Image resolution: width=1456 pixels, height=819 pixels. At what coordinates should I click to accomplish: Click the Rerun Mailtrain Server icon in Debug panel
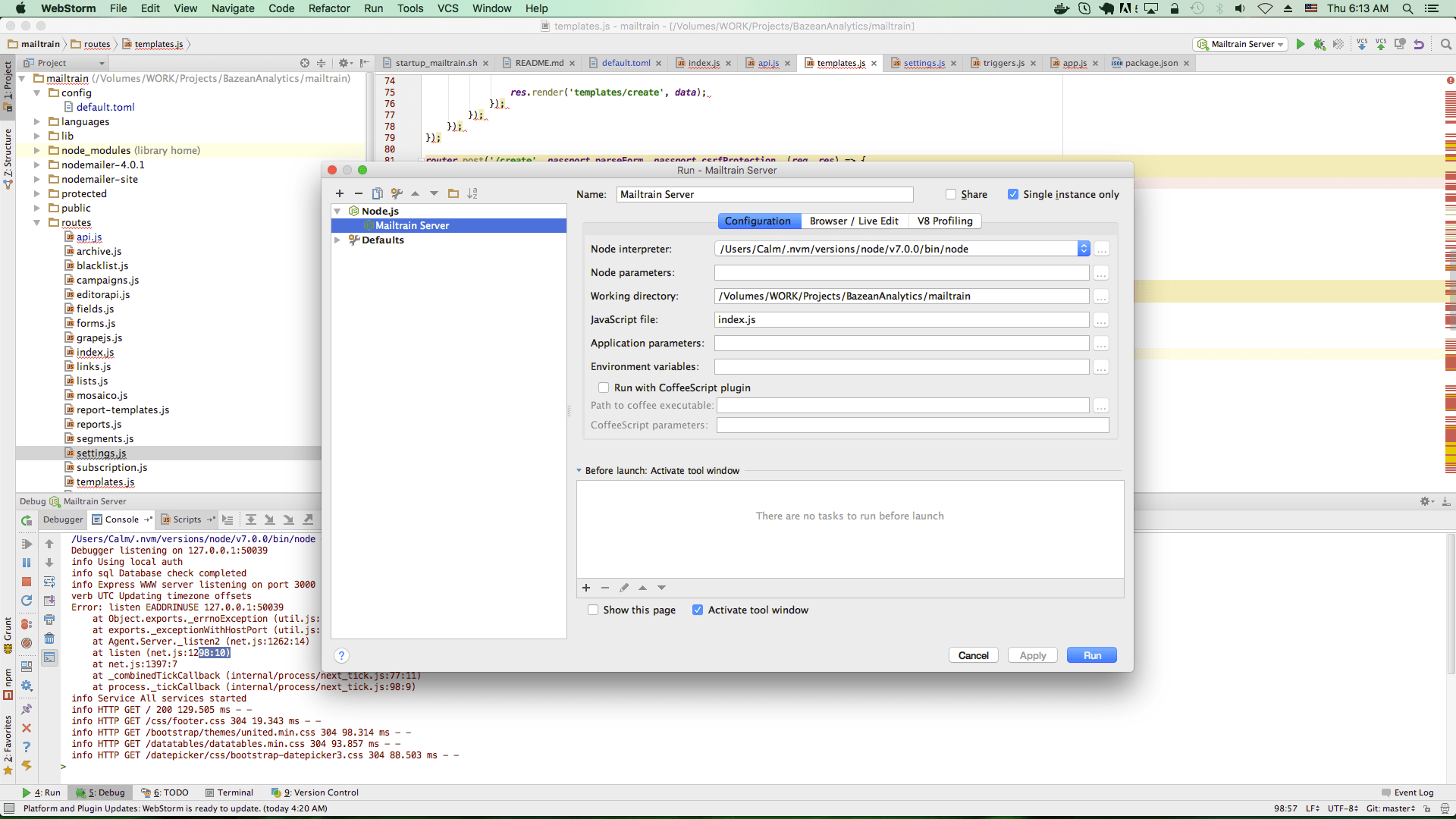[27, 520]
